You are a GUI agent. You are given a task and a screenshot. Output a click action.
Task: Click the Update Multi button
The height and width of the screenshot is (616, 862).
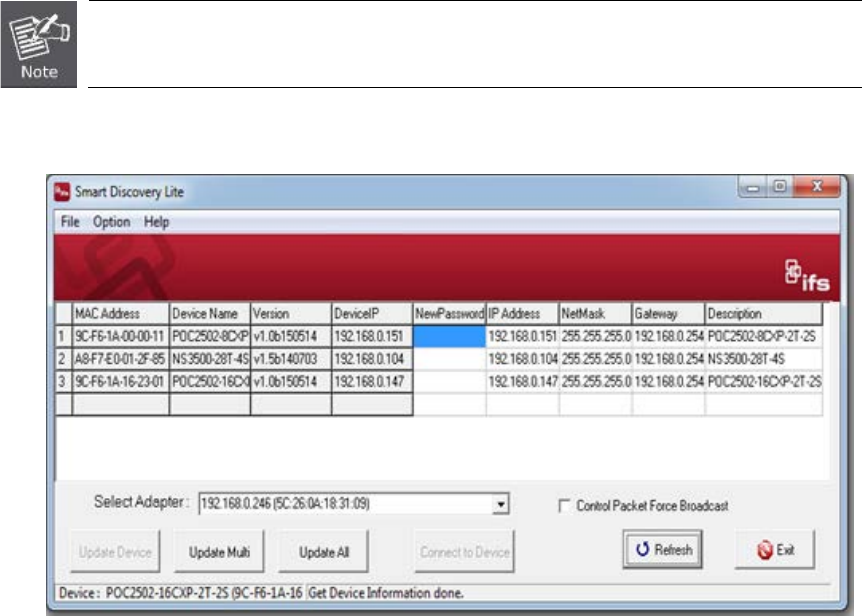(219, 552)
